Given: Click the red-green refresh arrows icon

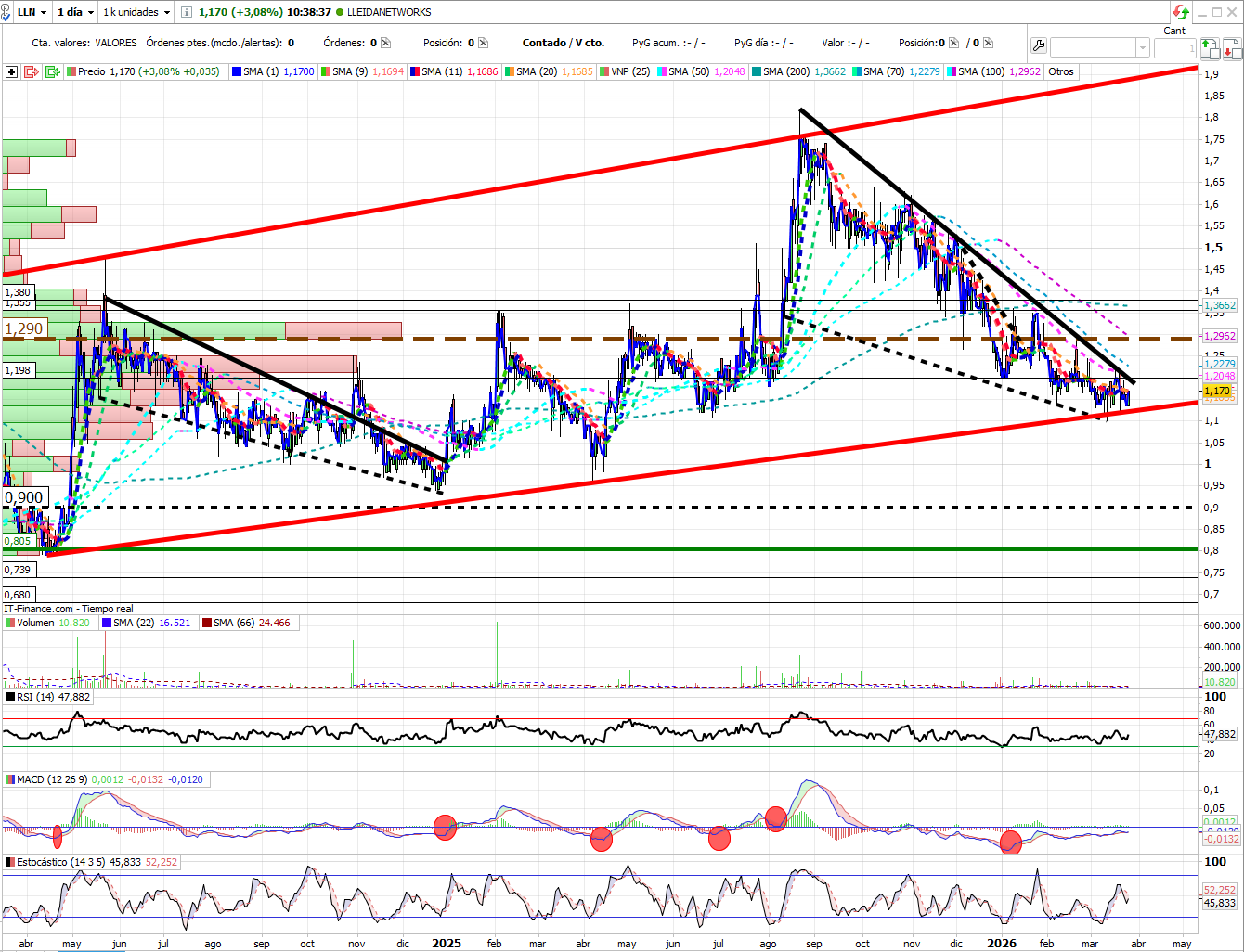Looking at the screenshot, I should [x=1181, y=12].
